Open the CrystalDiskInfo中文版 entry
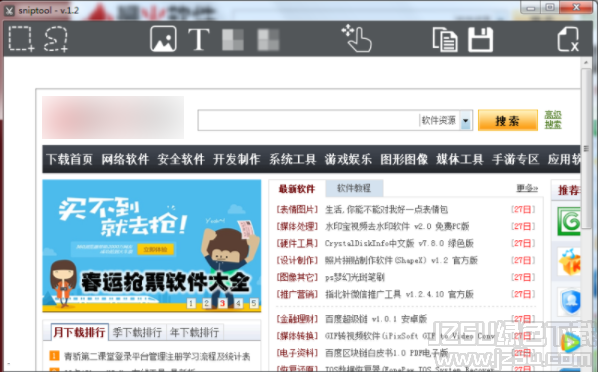 click(x=399, y=243)
